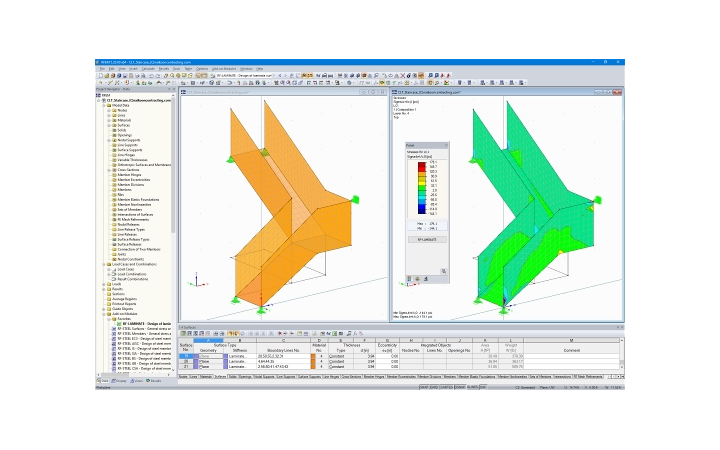This screenshot has width=720, height=450.
Task: Select Surfaces in the navigator tree
Action: click(x=124, y=125)
